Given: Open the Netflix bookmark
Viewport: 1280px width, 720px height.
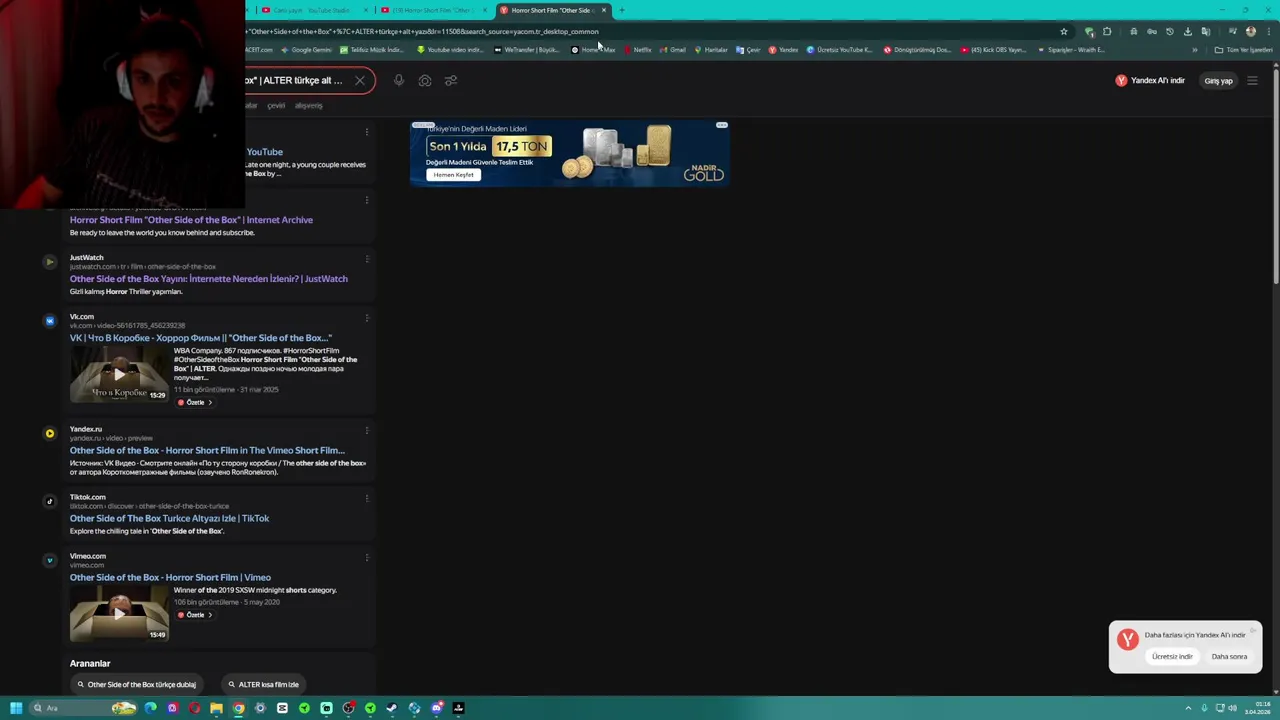Looking at the screenshot, I should 638,50.
